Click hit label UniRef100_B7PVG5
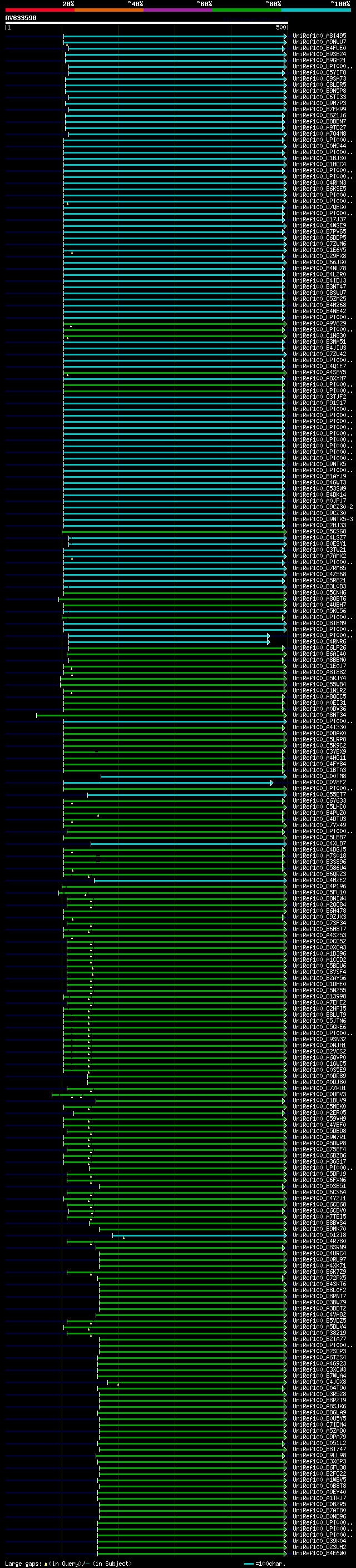 point(319,231)
